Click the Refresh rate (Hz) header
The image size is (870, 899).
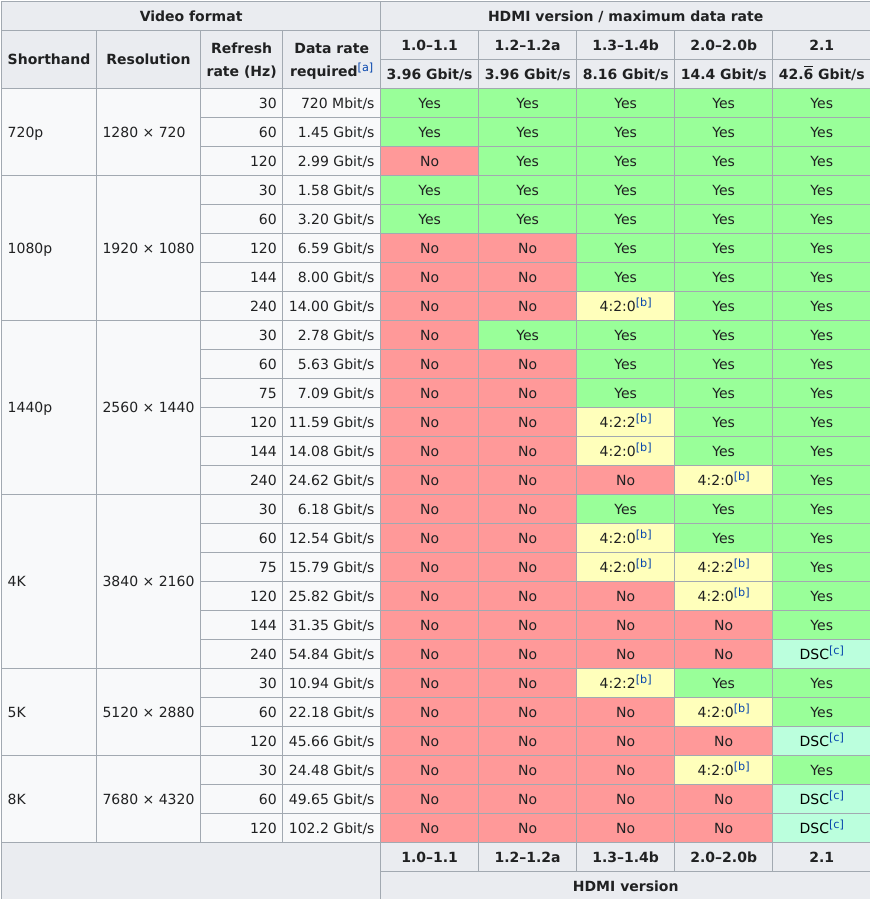(x=240, y=59)
